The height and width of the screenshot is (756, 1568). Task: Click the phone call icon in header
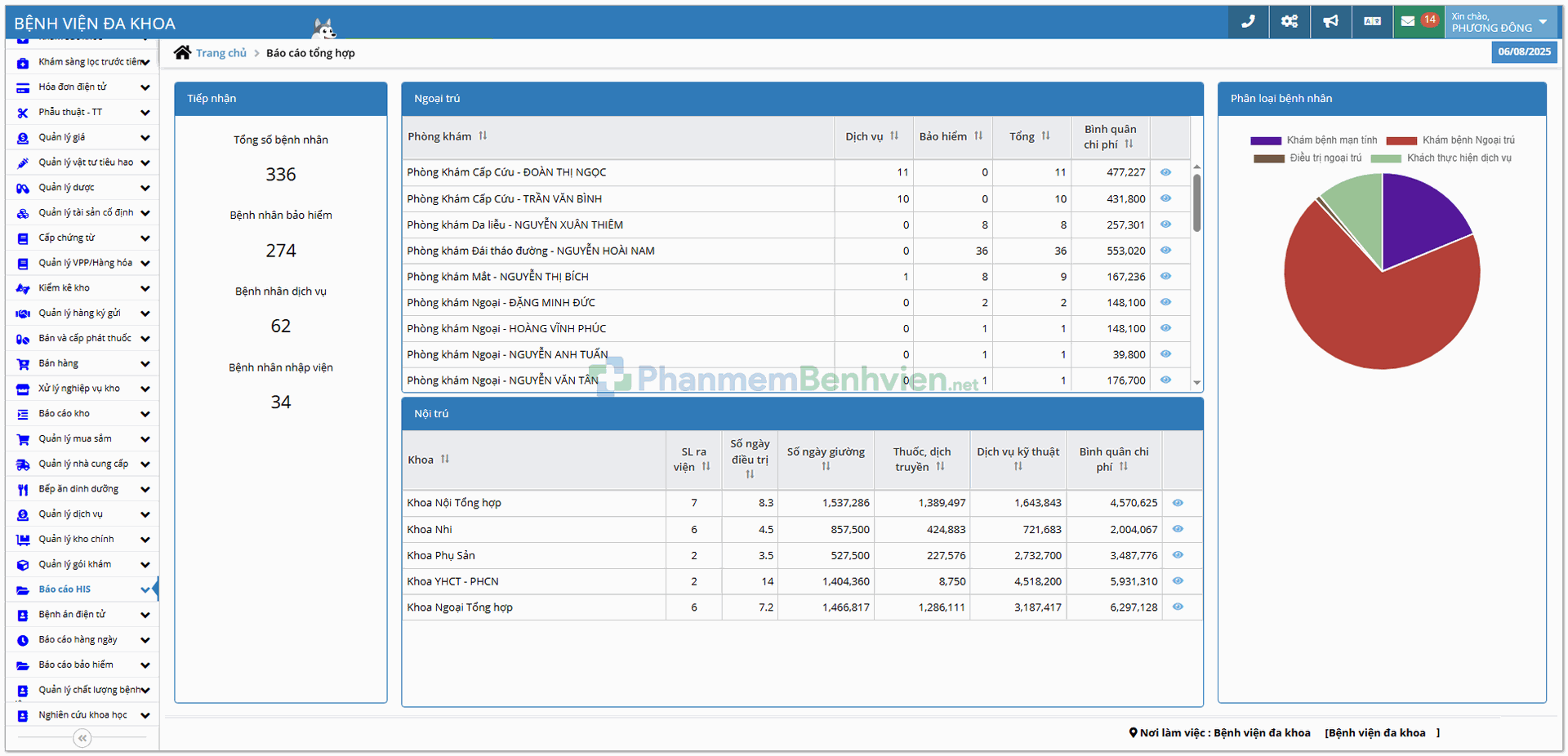[1248, 21]
